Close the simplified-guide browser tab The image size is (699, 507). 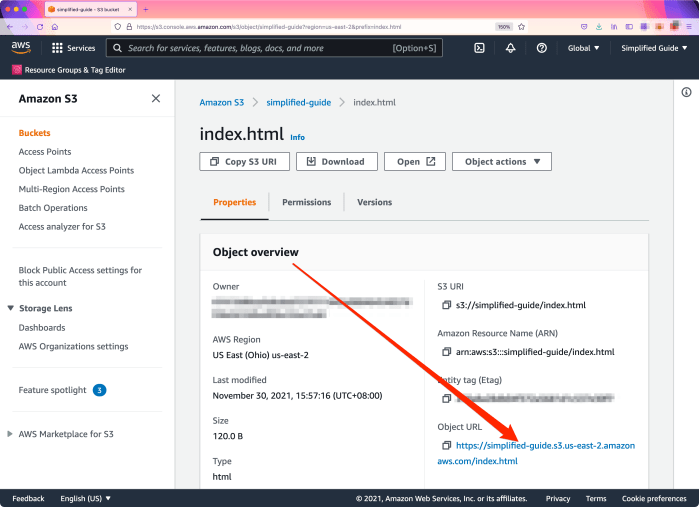(x=130, y=9)
